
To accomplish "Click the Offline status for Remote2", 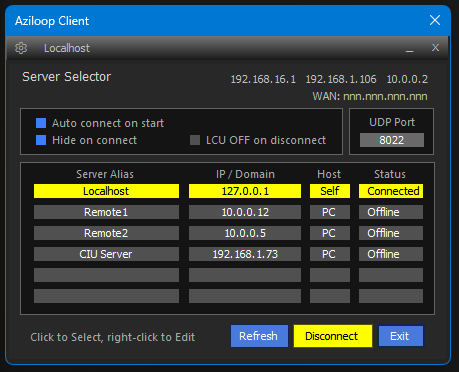I will click(x=391, y=233).
